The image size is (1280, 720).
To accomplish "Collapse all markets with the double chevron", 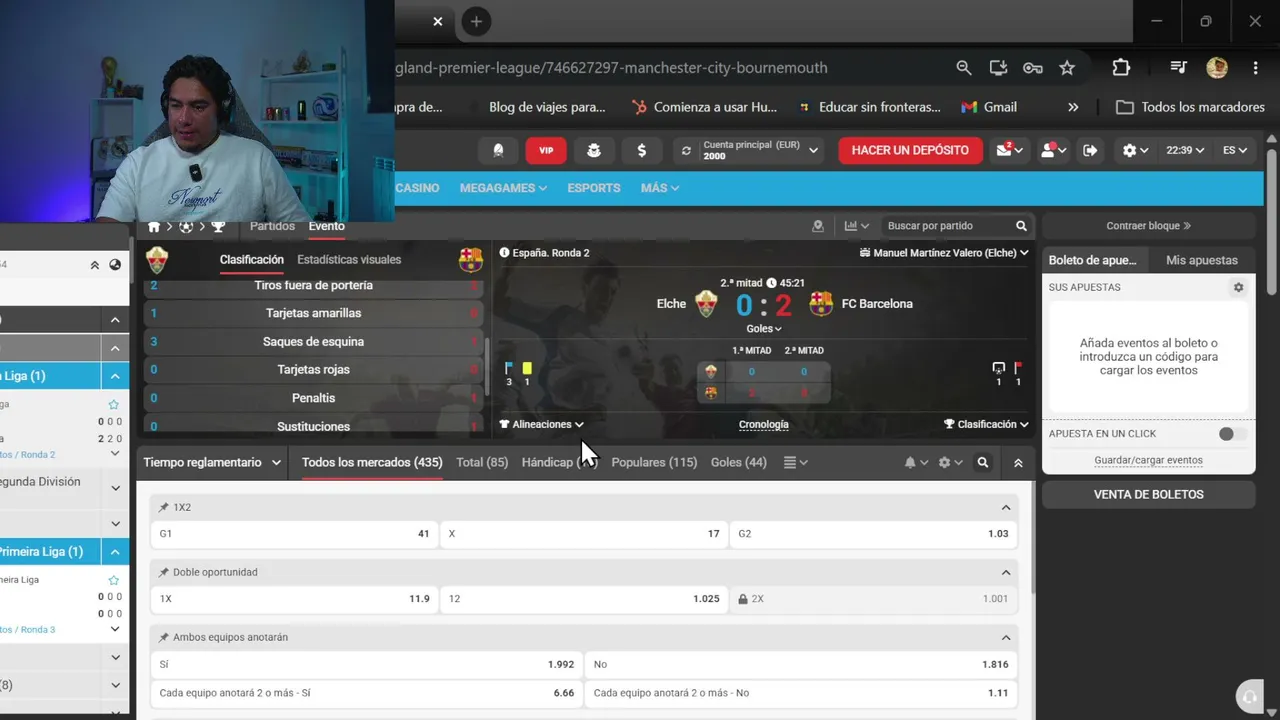I will point(1018,463).
